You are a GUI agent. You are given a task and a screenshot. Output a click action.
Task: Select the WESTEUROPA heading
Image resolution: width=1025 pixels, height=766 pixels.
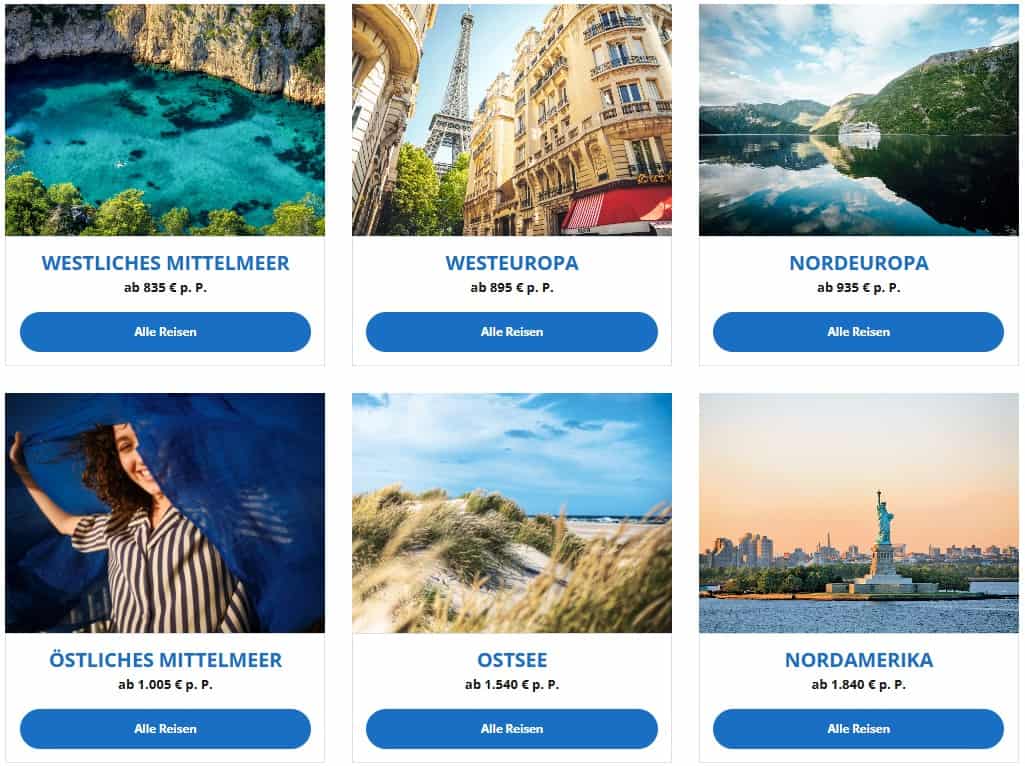pyautogui.click(x=512, y=263)
